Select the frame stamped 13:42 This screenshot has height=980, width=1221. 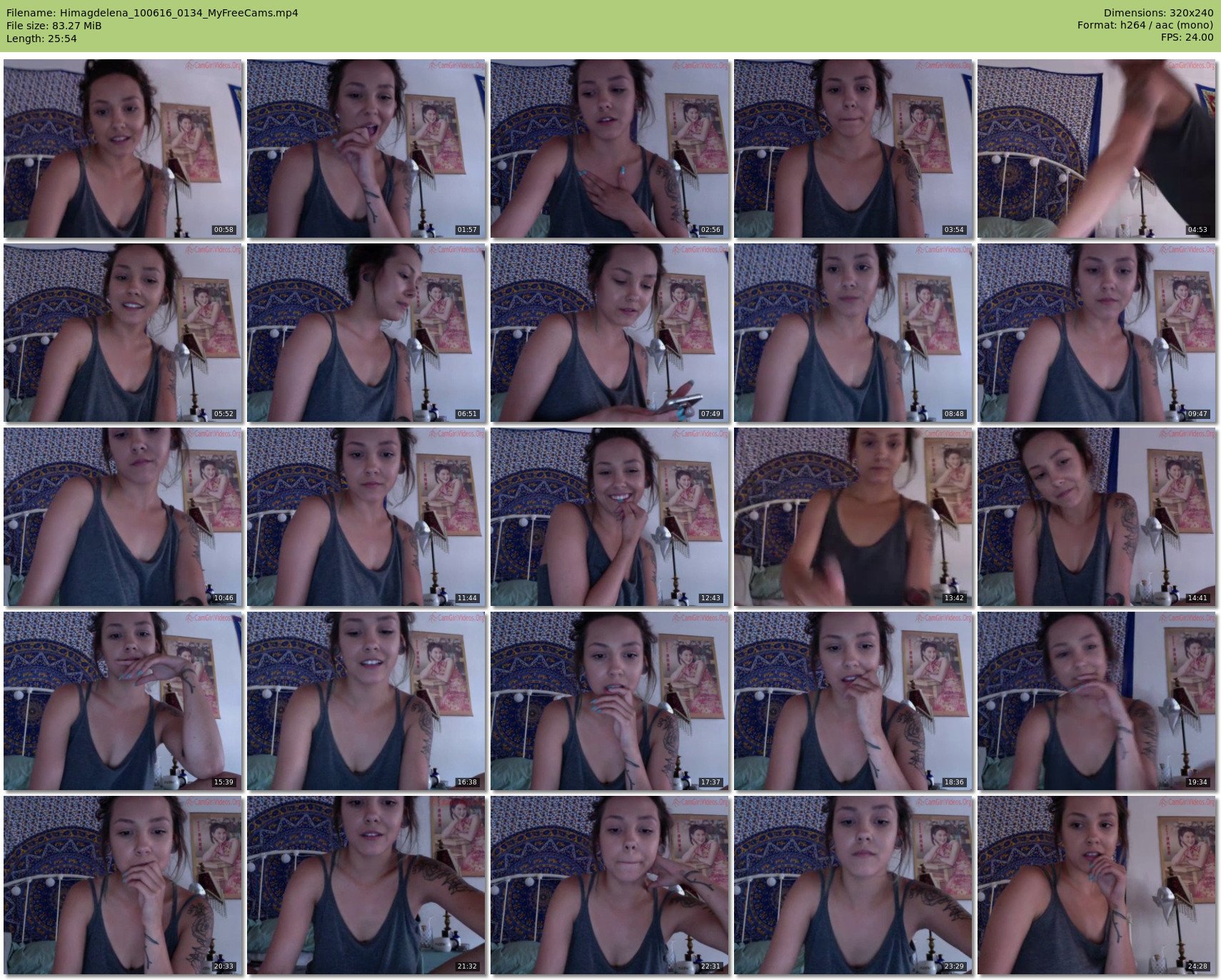click(x=853, y=517)
